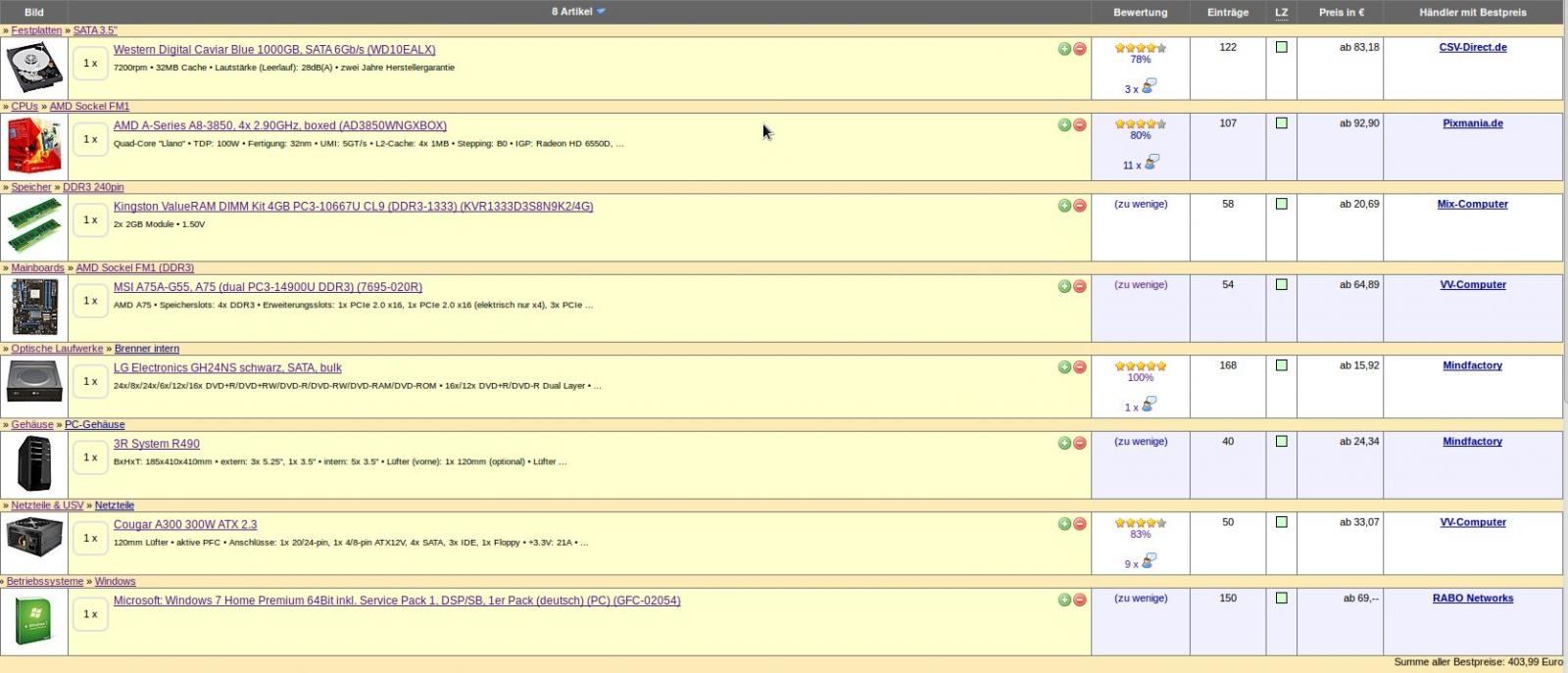The image size is (1568, 673).
Task: Click the LZ column header
Action: point(1281,12)
